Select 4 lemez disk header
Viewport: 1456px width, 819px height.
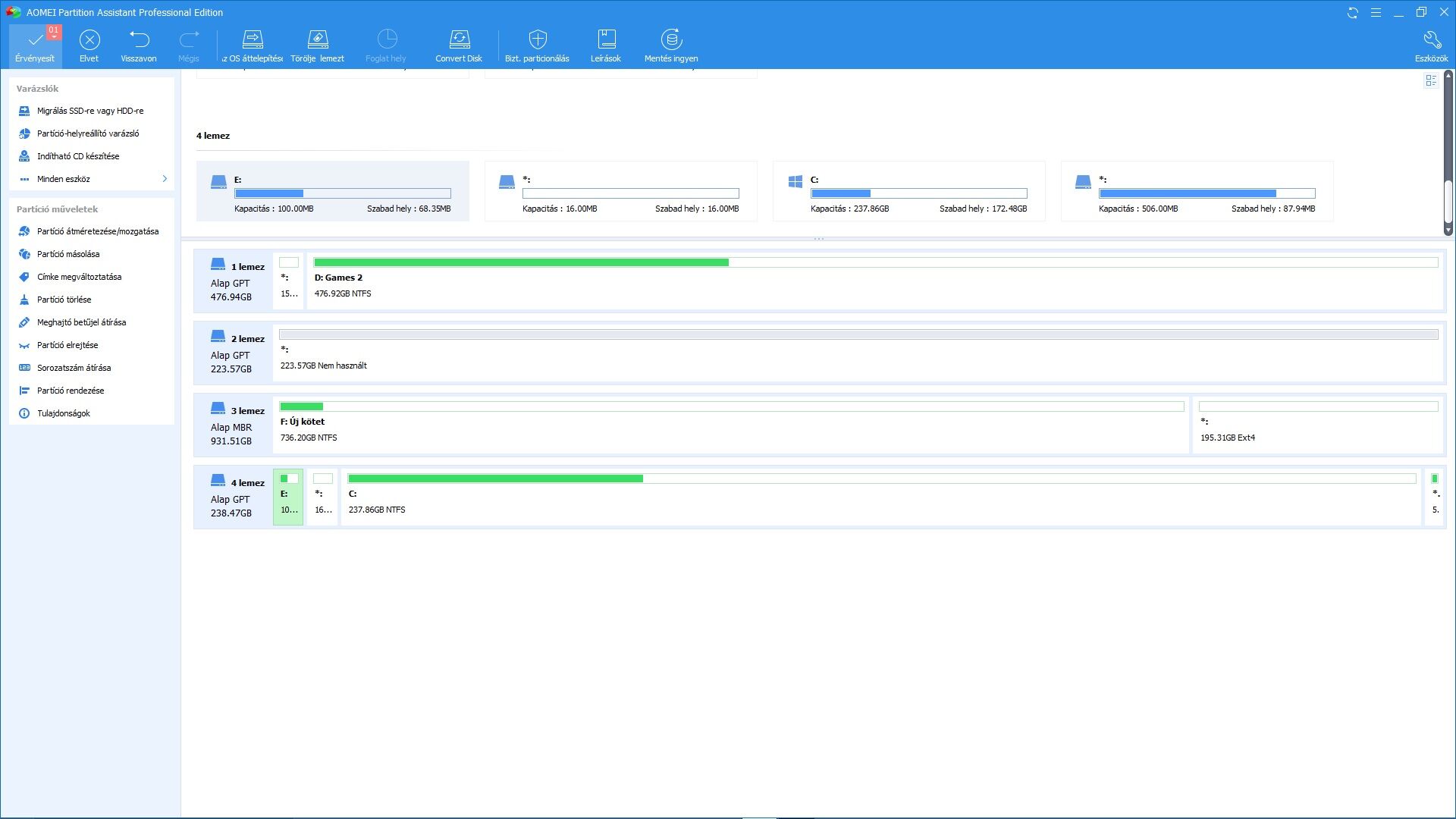(x=233, y=497)
